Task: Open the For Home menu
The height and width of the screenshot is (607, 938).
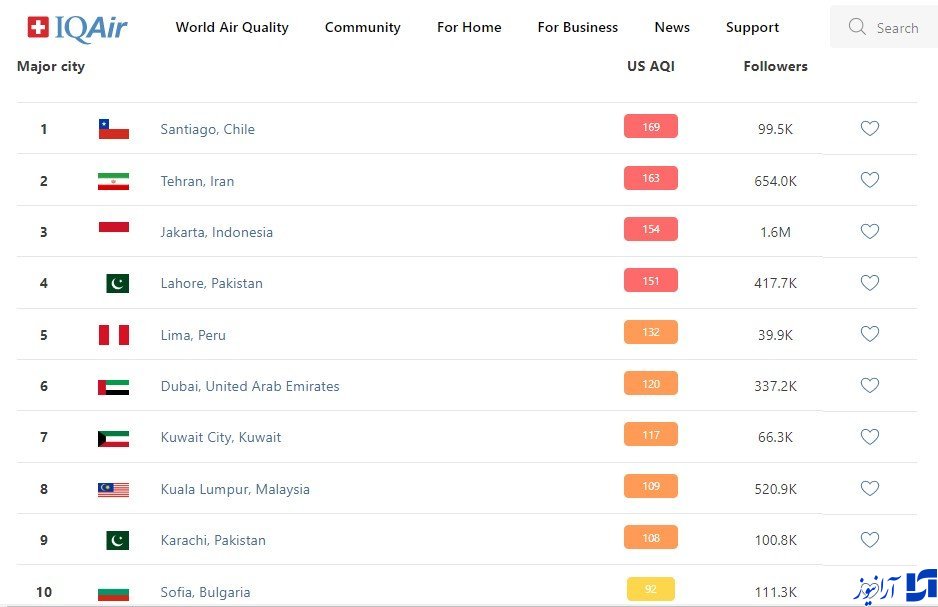Action: (x=469, y=27)
